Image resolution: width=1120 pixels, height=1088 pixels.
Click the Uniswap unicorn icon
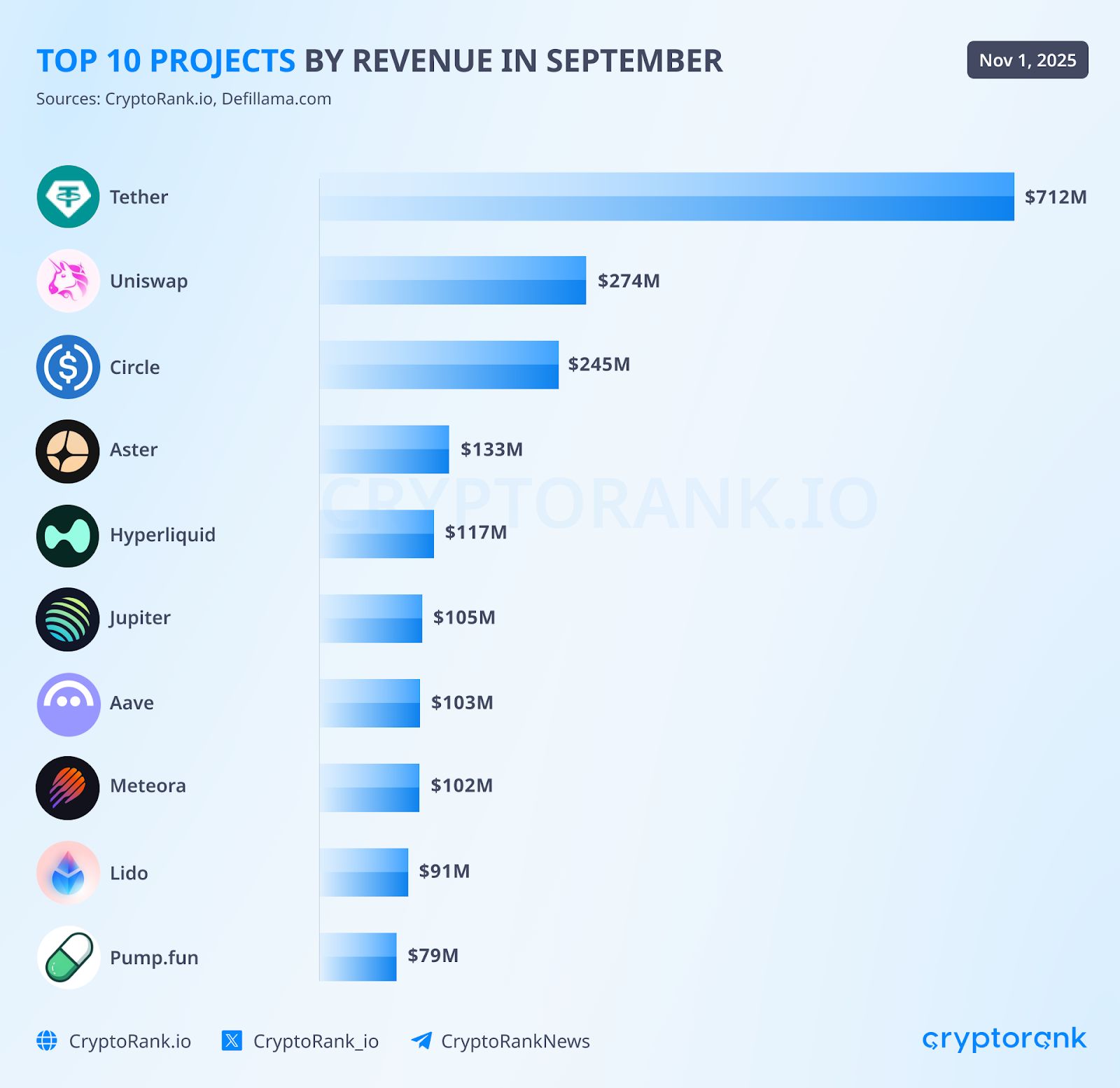coord(68,281)
